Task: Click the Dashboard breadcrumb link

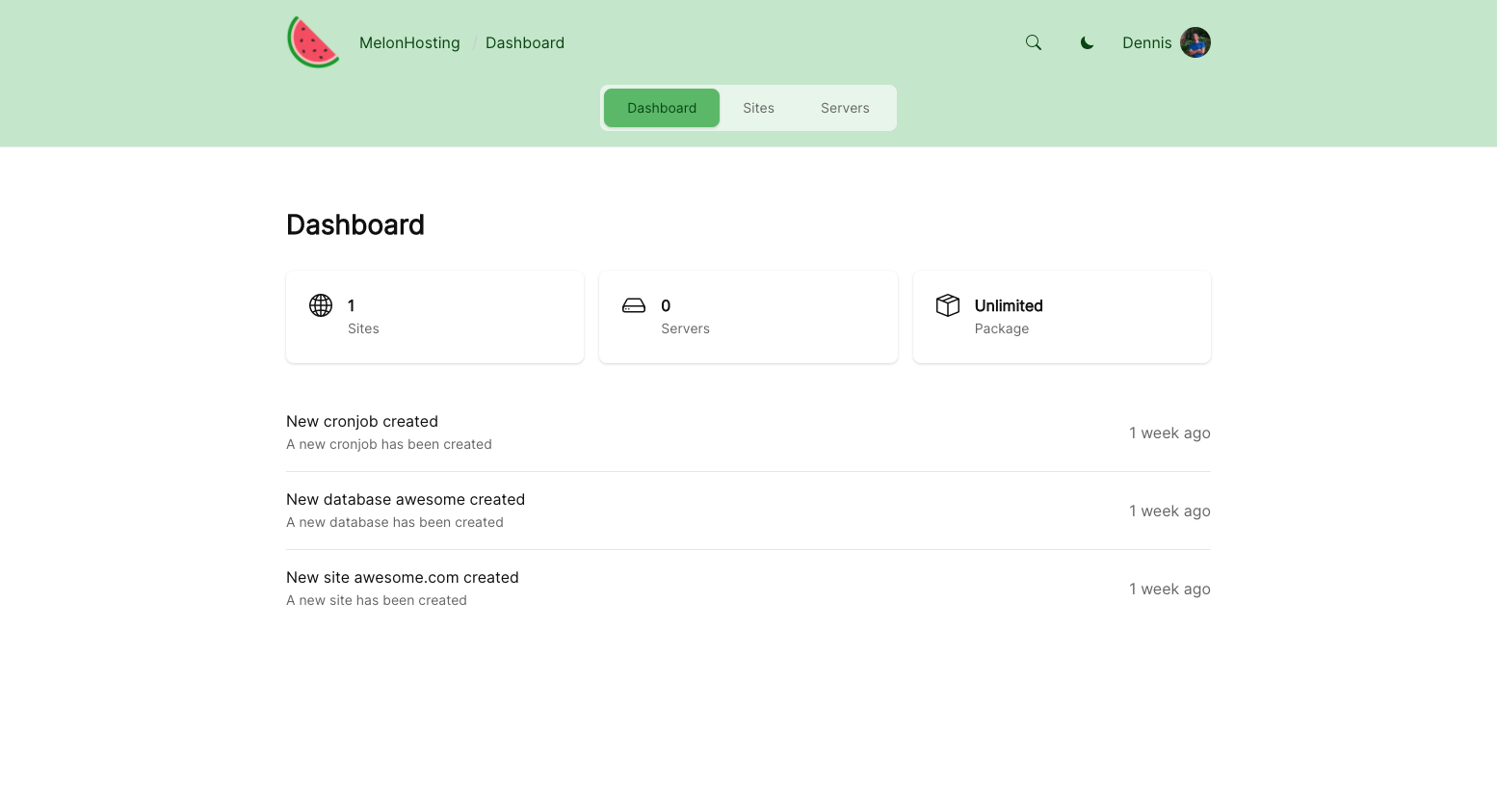Action: tap(524, 42)
